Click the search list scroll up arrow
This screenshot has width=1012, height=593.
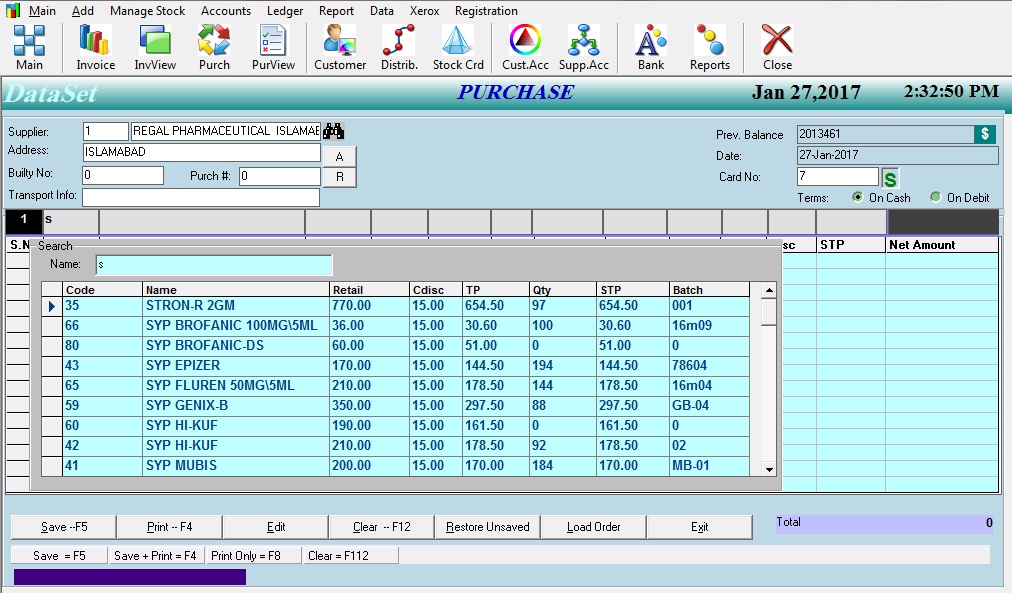(x=769, y=290)
